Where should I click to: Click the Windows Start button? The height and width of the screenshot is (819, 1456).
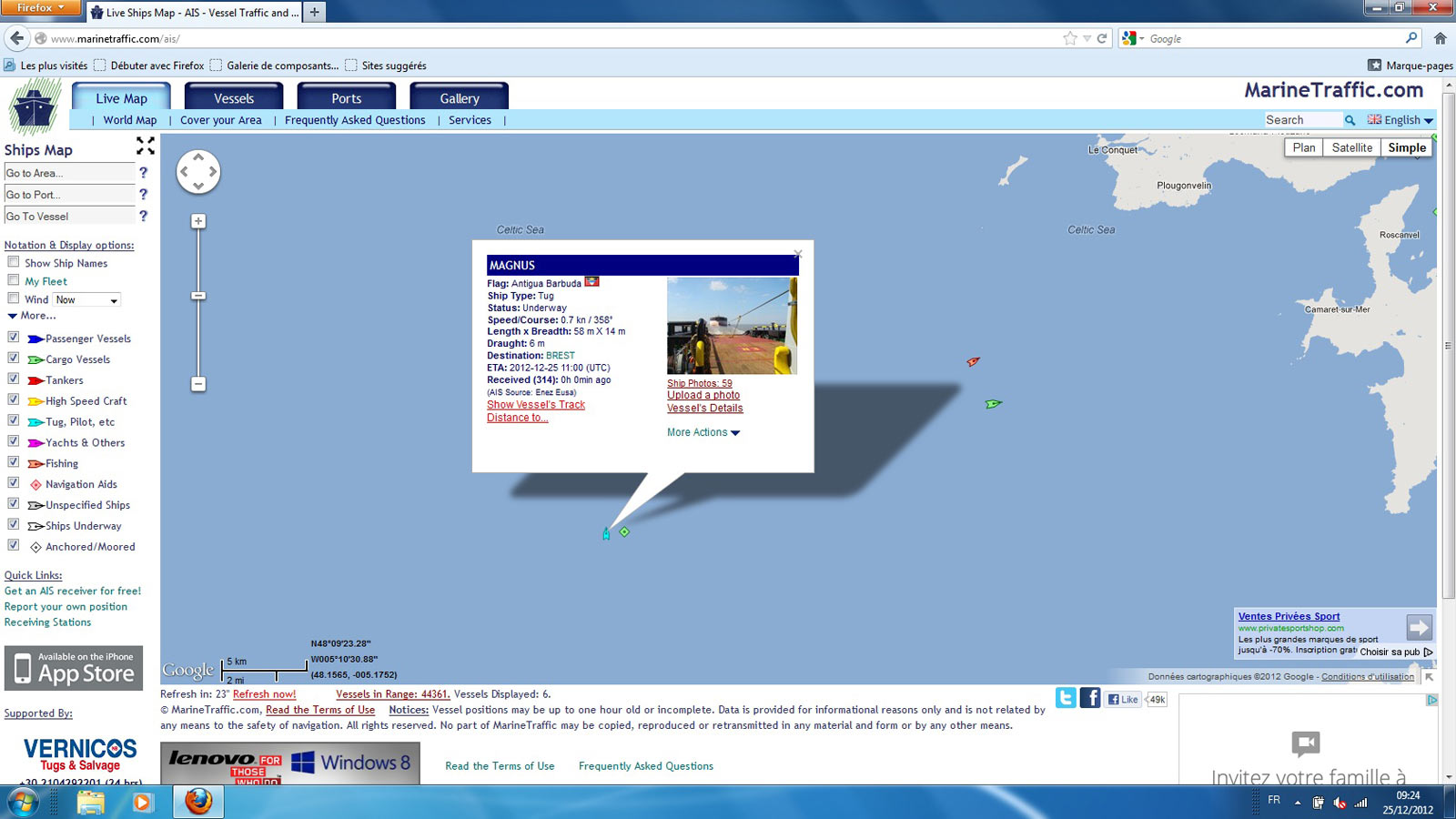click(24, 802)
